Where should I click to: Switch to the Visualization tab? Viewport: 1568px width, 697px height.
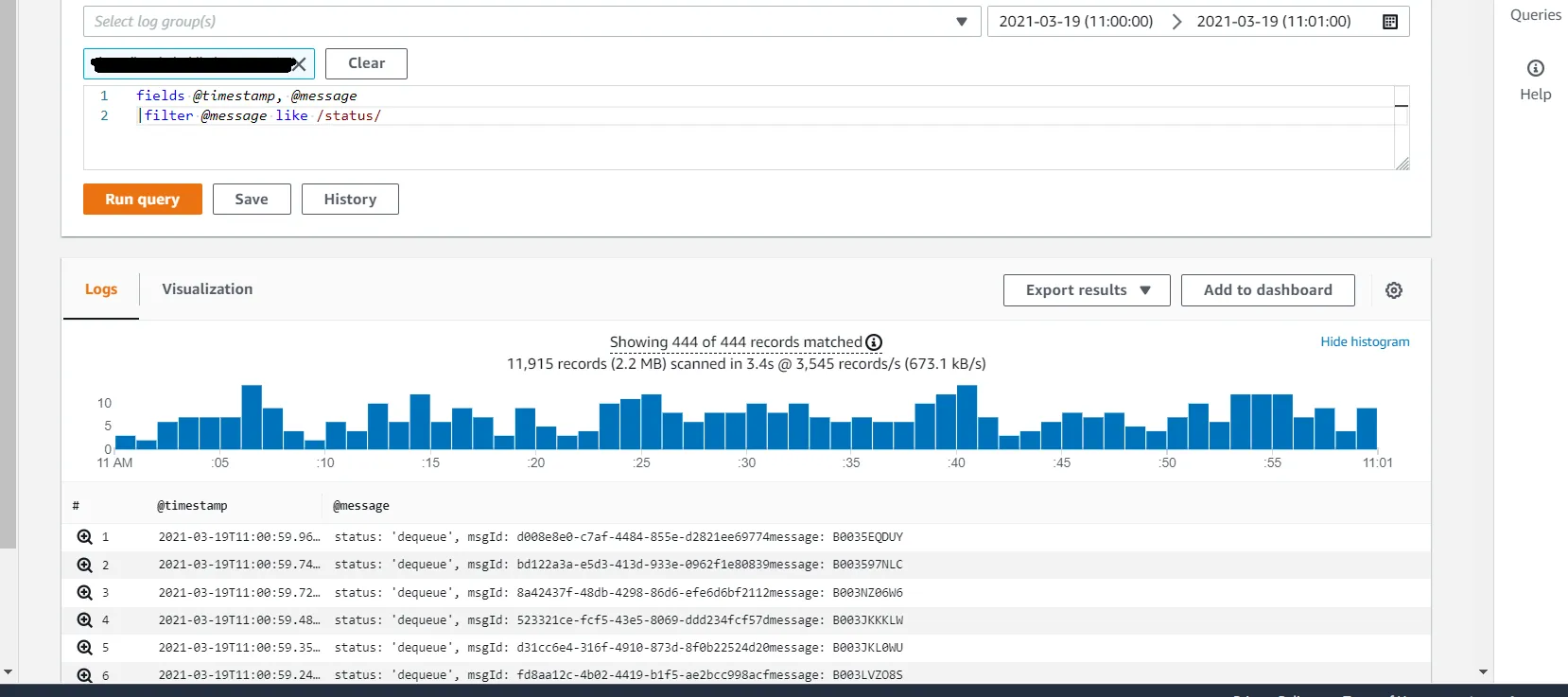[207, 289]
